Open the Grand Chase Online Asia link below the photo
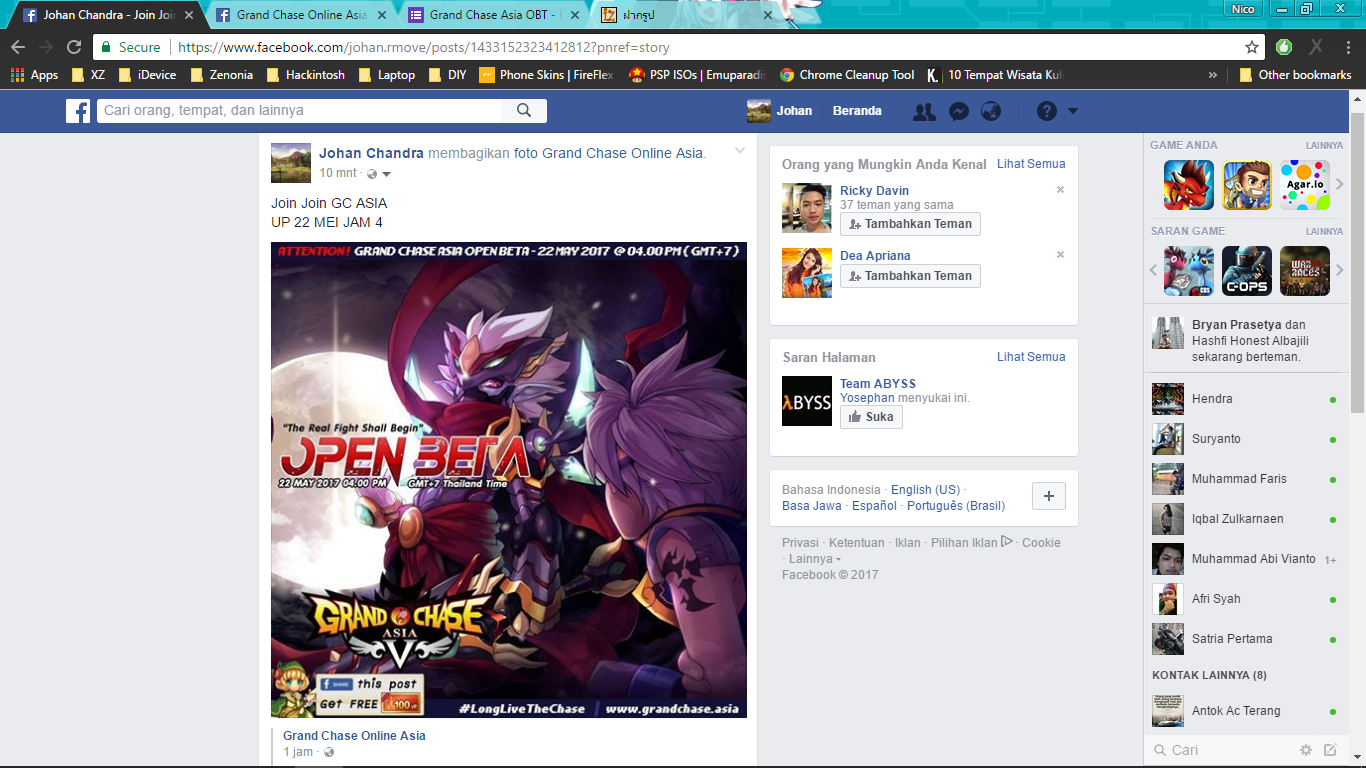The width and height of the screenshot is (1366, 768). [354, 736]
